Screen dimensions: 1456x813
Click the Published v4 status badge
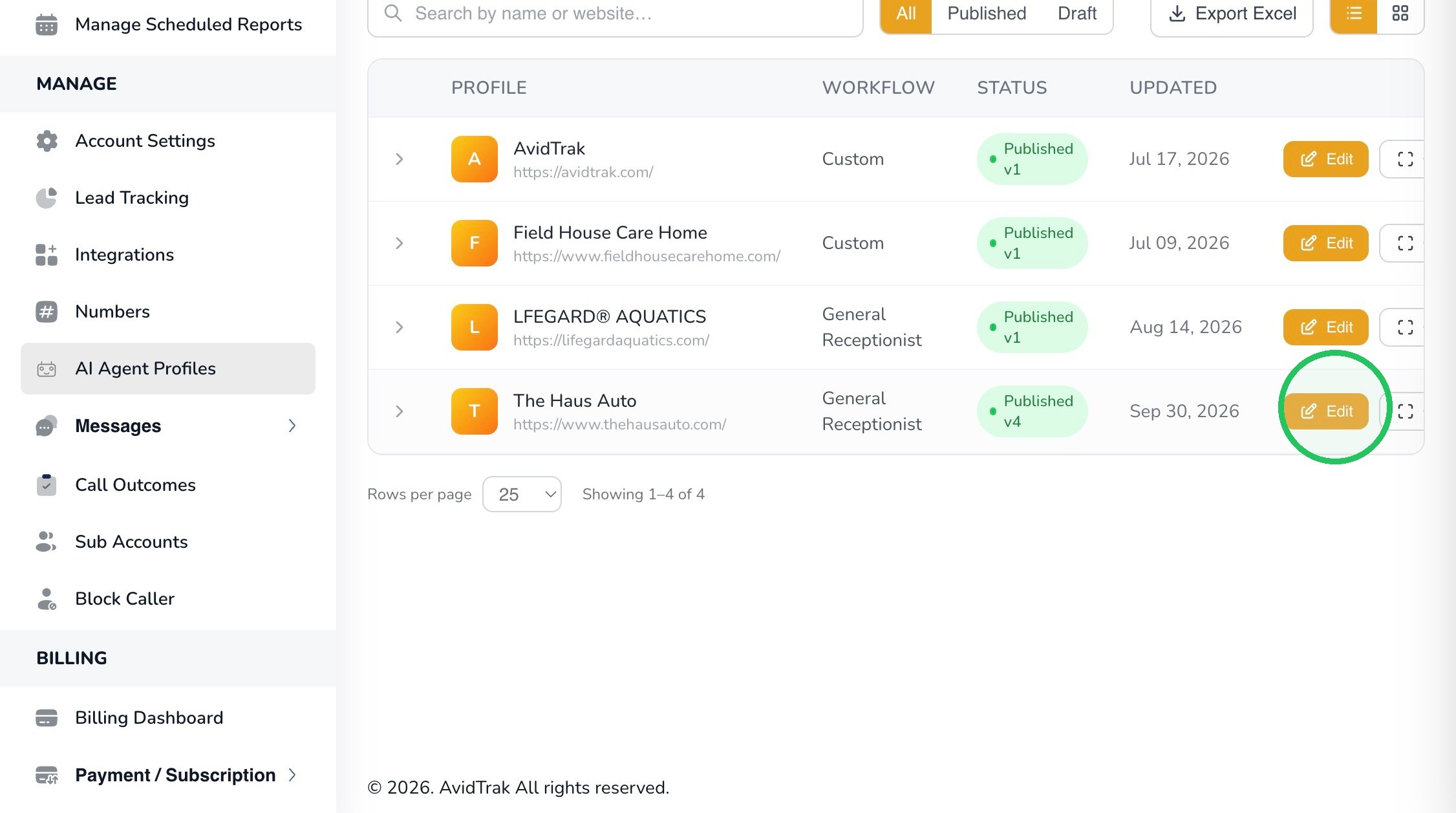coord(1032,411)
